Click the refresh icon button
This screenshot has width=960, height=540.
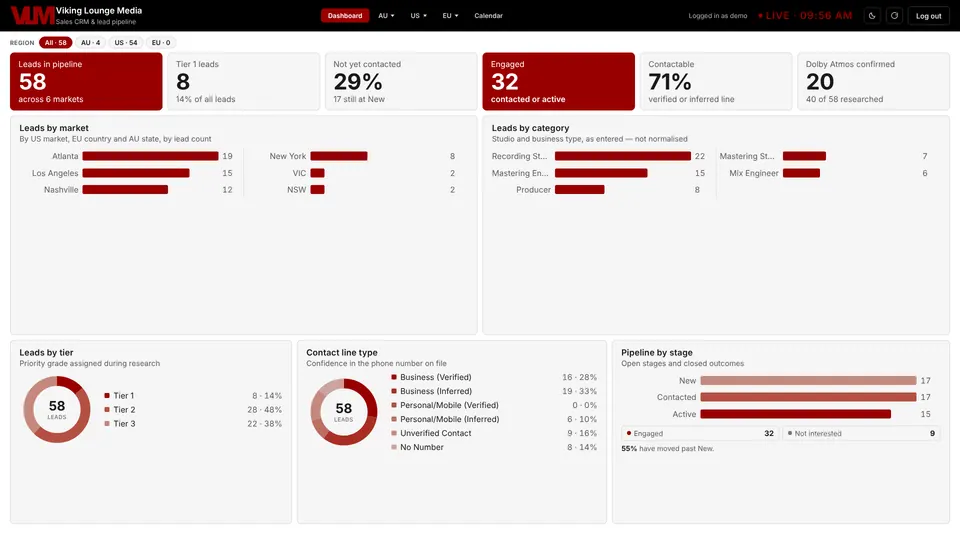point(894,16)
